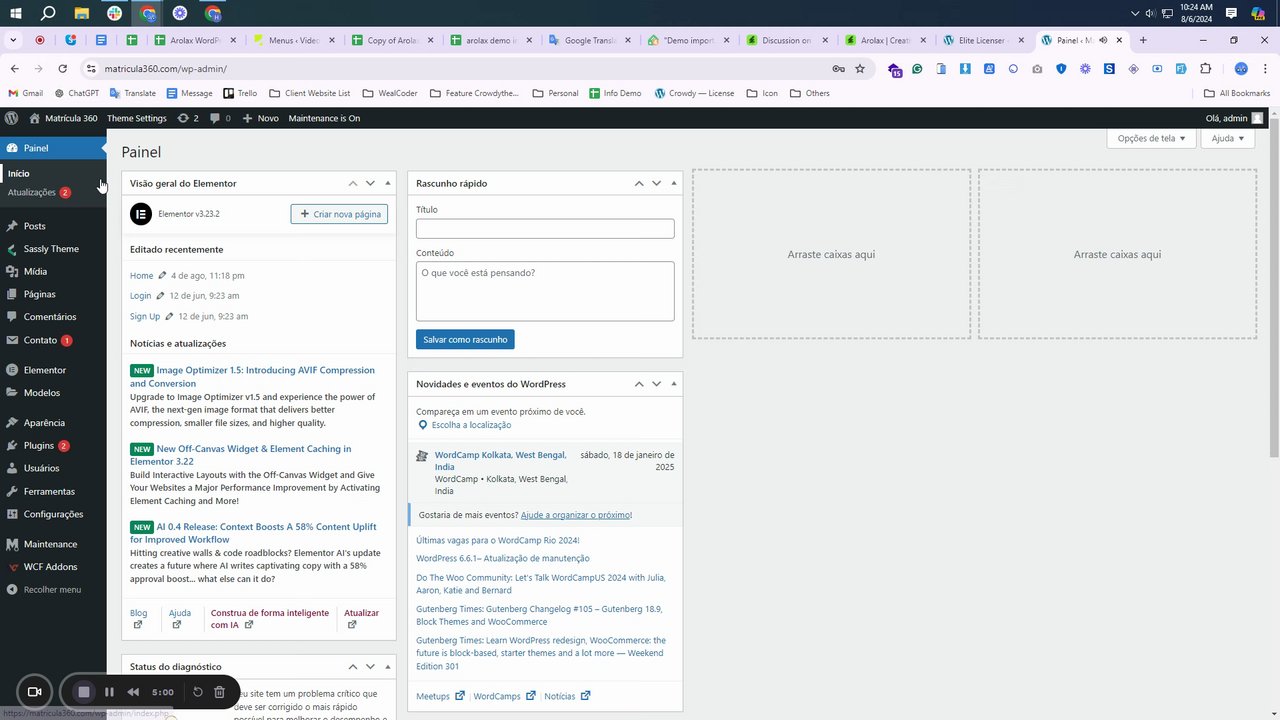The width and height of the screenshot is (1280, 720).
Task: Click Criar nova página button
Action: (339, 214)
